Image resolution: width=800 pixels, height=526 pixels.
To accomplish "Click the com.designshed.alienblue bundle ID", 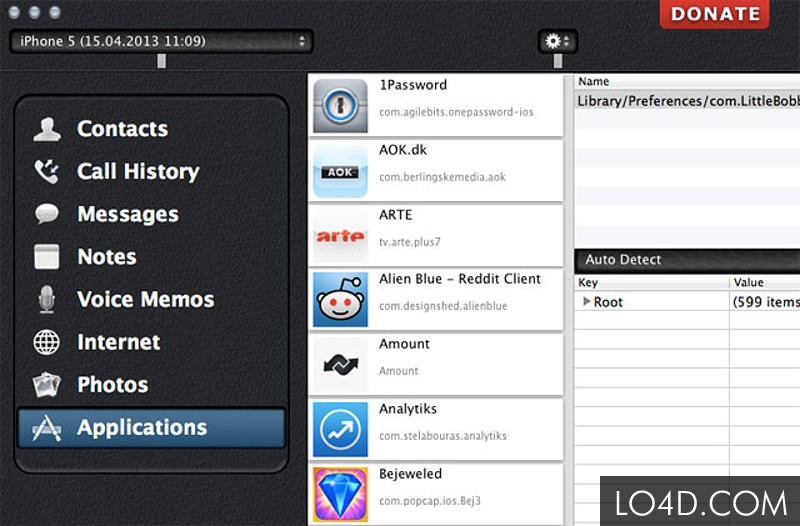I will click(443, 306).
